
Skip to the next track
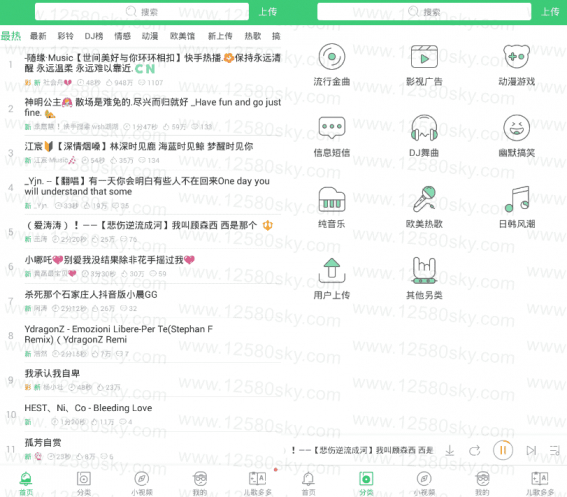pos(531,450)
